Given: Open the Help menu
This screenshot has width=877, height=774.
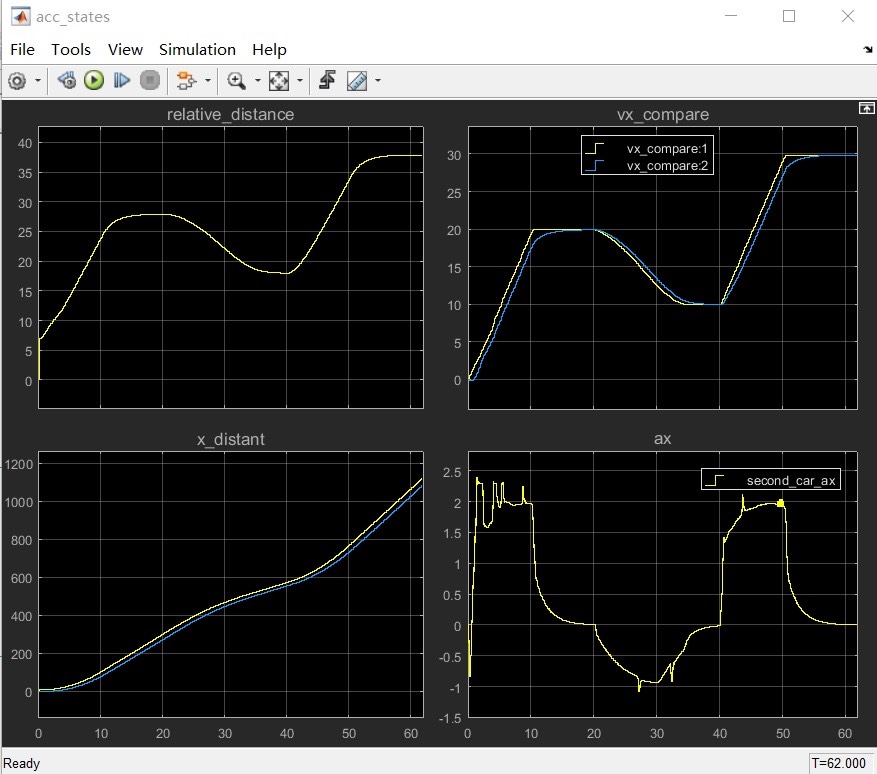Looking at the screenshot, I should pos(269,50).
